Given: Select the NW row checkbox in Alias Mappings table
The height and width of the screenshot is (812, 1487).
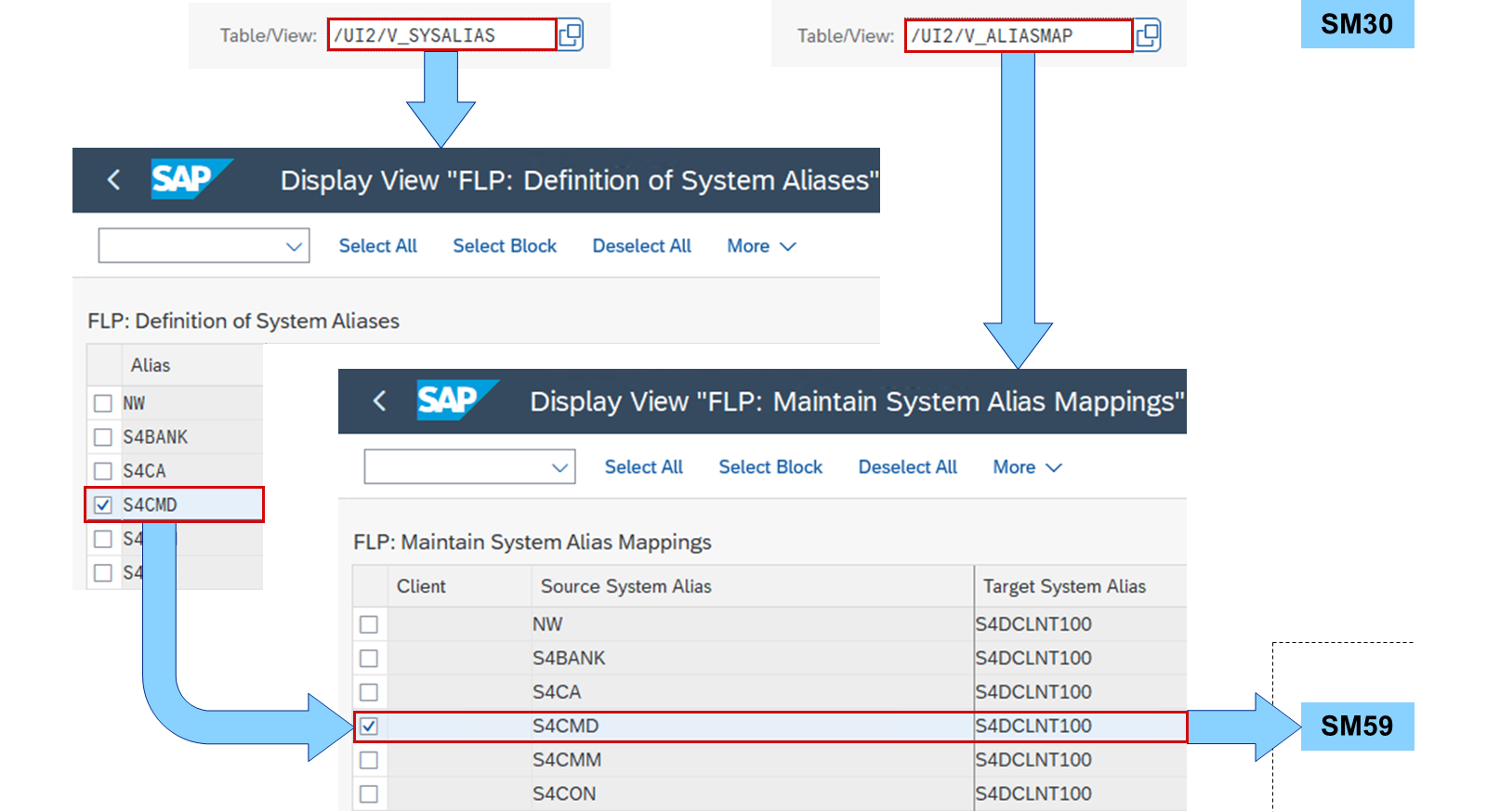Looking at the screenshot, I should 369,624.
